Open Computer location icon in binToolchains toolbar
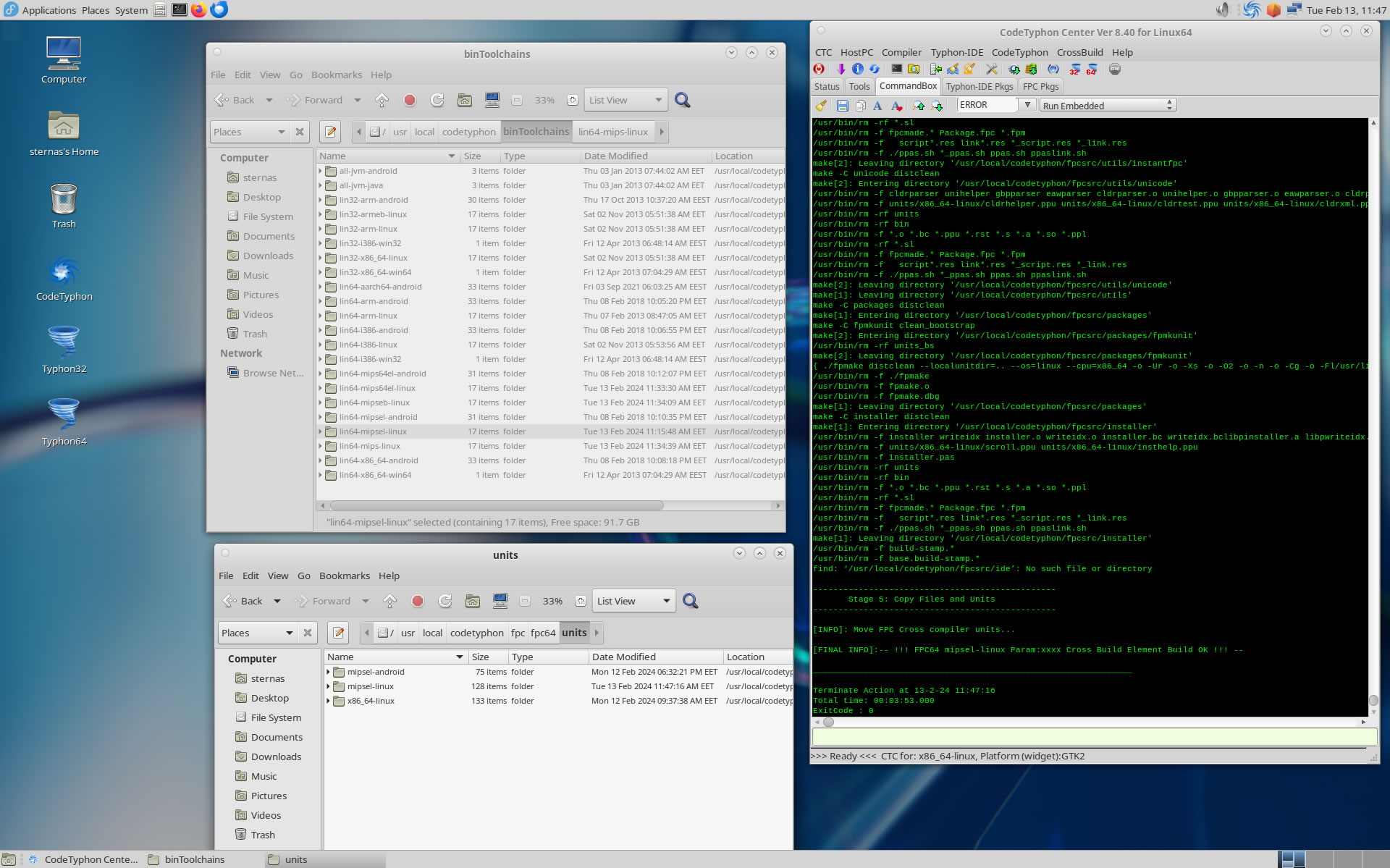 492,101
